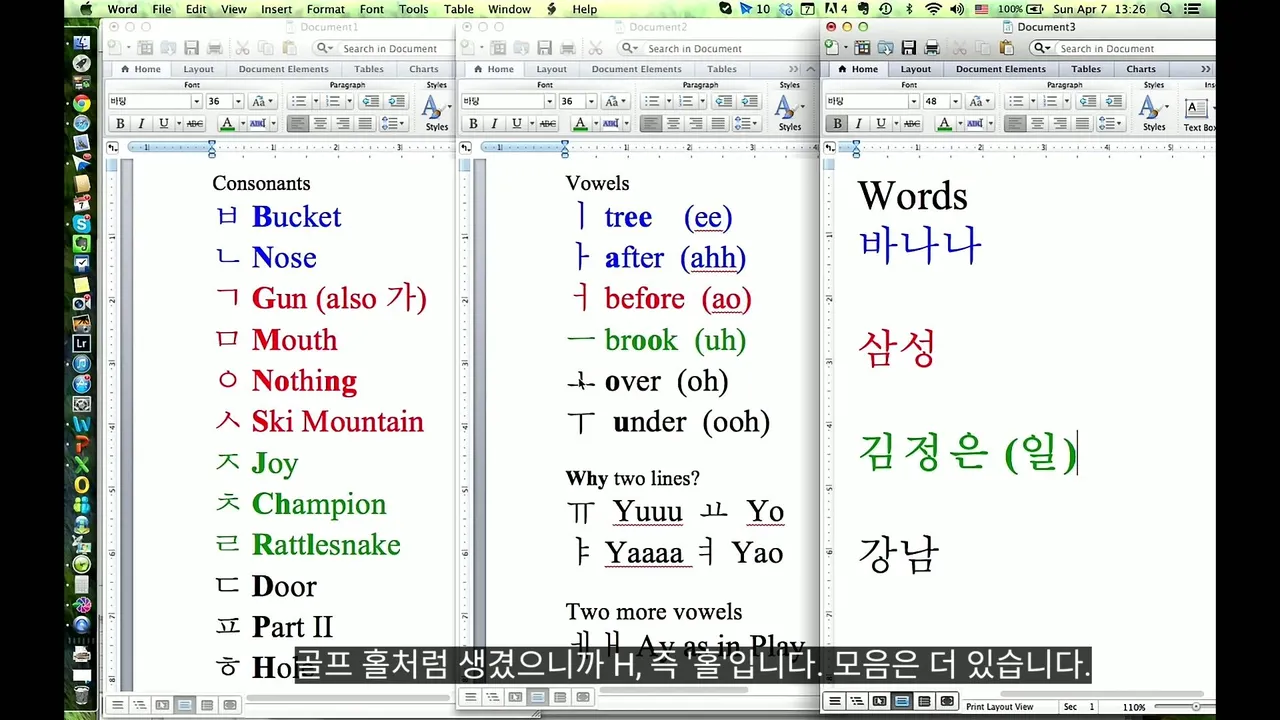Click Search in Document field in Document3
1280x720 pixels.
(x=1121, y=48)
